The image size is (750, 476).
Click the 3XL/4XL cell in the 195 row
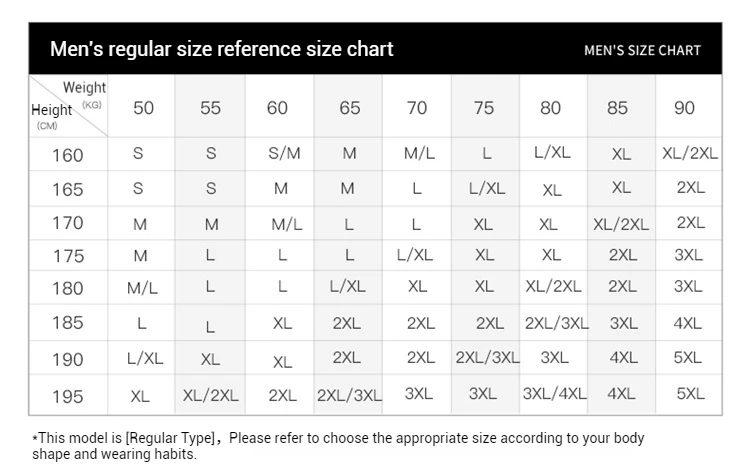point(554,393)
